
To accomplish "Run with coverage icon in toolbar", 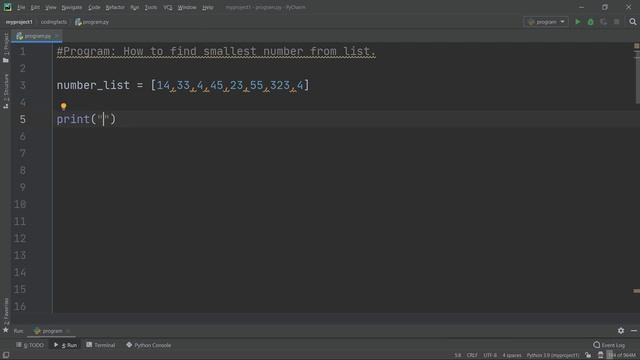I will (604, 22).
